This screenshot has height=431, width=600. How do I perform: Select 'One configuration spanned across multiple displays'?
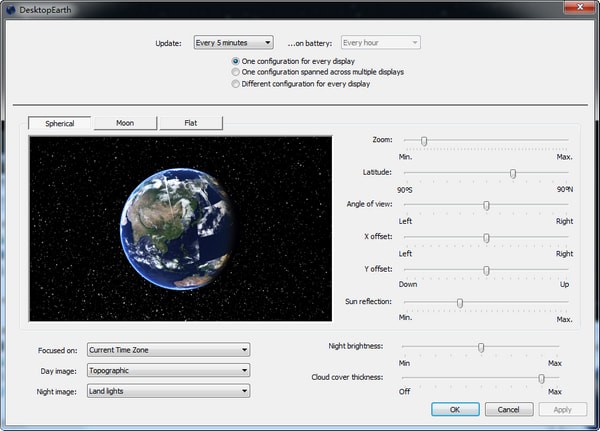pos(236,72)
